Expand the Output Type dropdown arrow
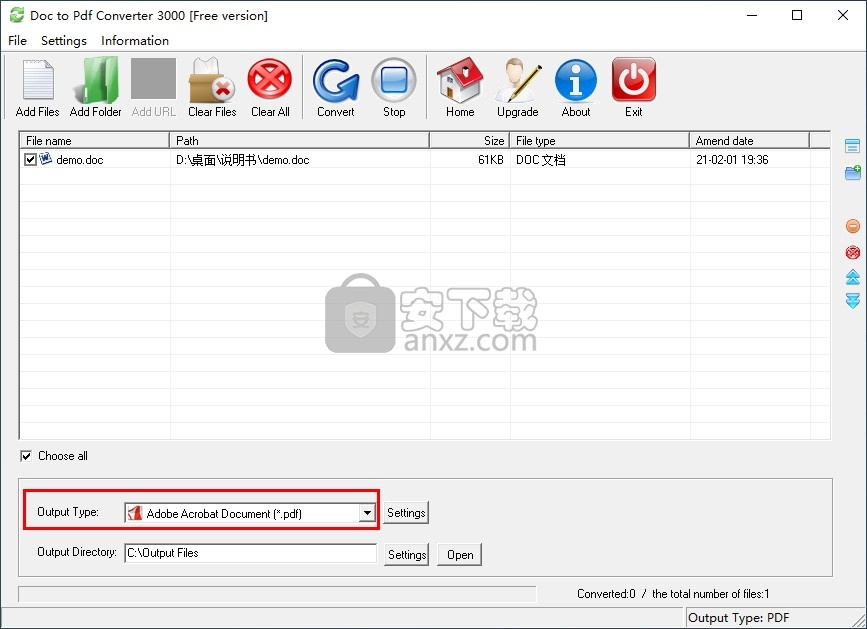 point(367,513)
